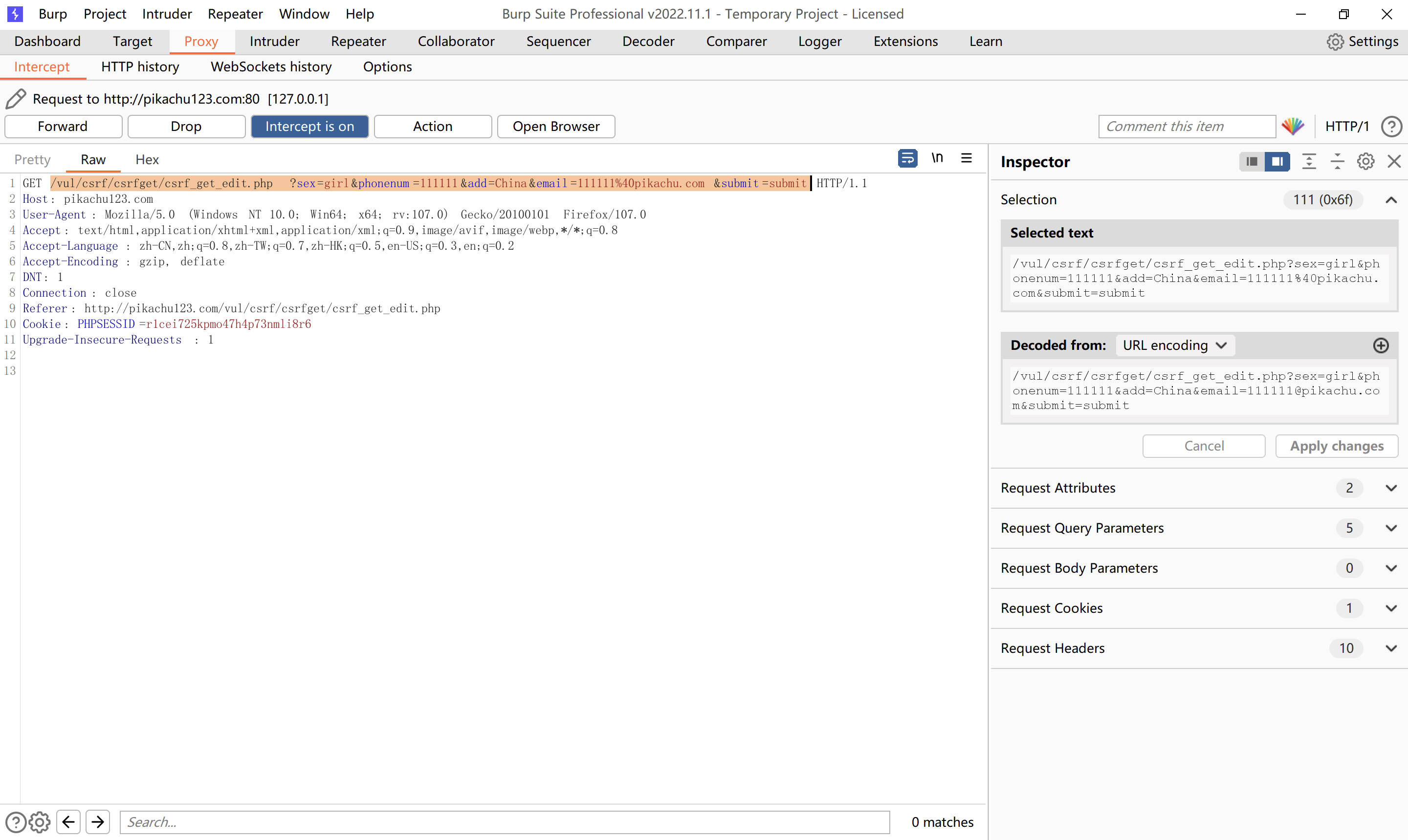Open the rainbow highlight color picker
The width and height of the screenshot is (1408, 840).
tap(1293, 126)
